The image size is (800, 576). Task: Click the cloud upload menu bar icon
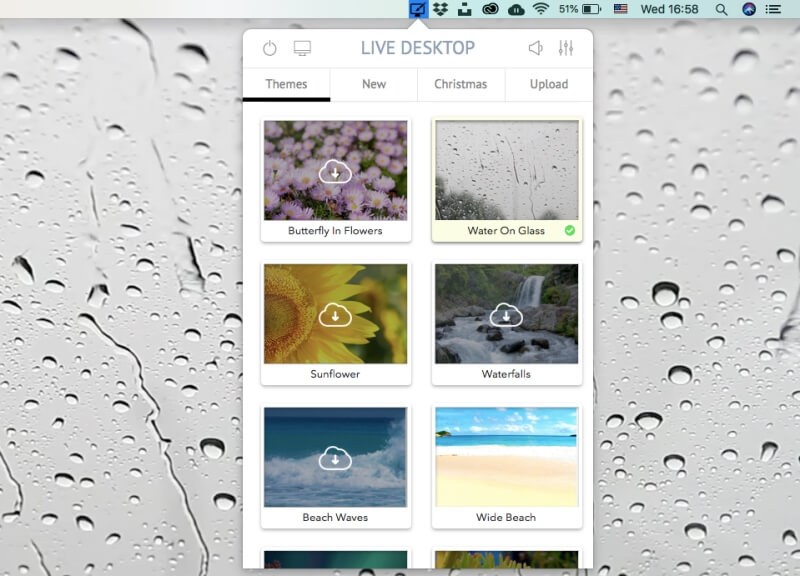(x=516, y=9)
